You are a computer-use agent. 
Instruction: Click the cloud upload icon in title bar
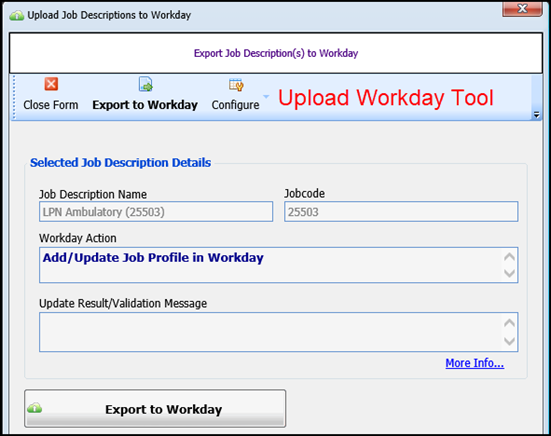17,15
